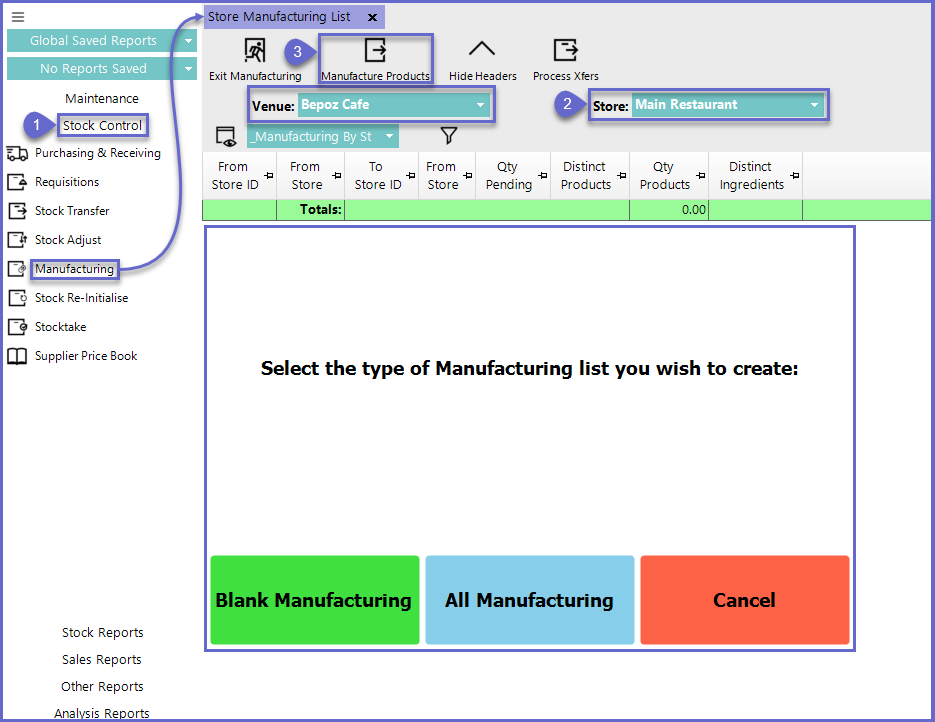
Task: Open Purchasing & Receiving in sidebar
Action: click(x=97, y=153)
